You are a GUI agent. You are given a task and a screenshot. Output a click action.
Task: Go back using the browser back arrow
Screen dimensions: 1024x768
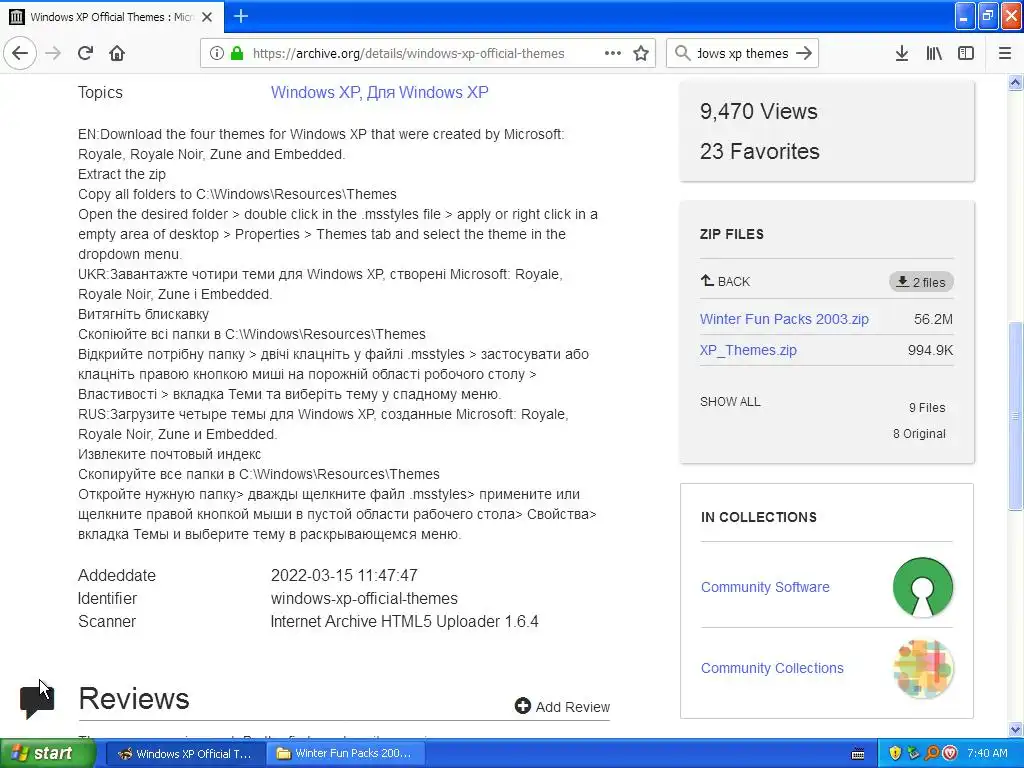20,53
